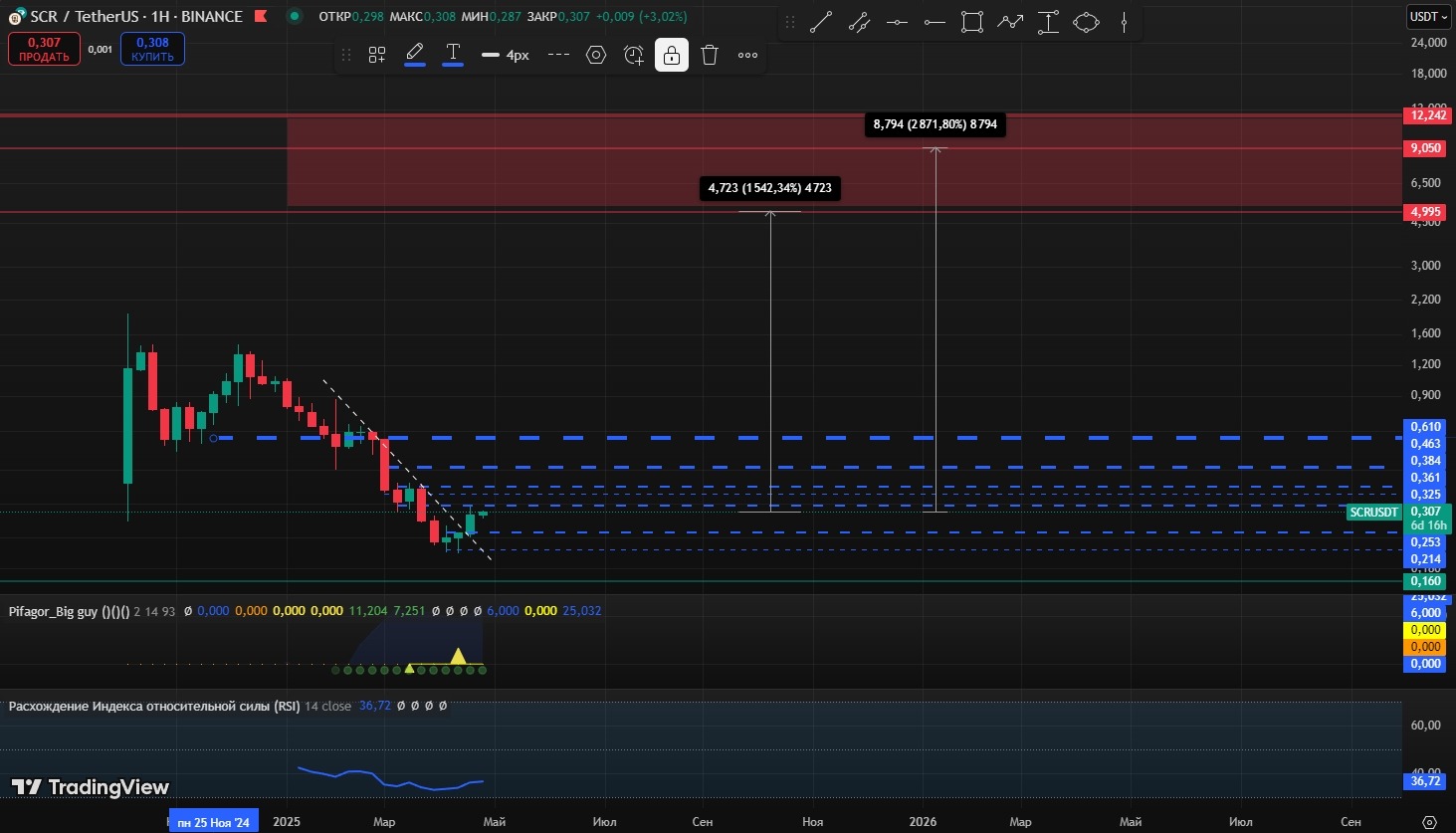This screenshot has height=833, width=1456.
Task: Toggle lock on the selected drawing
Action: (672, 56)
